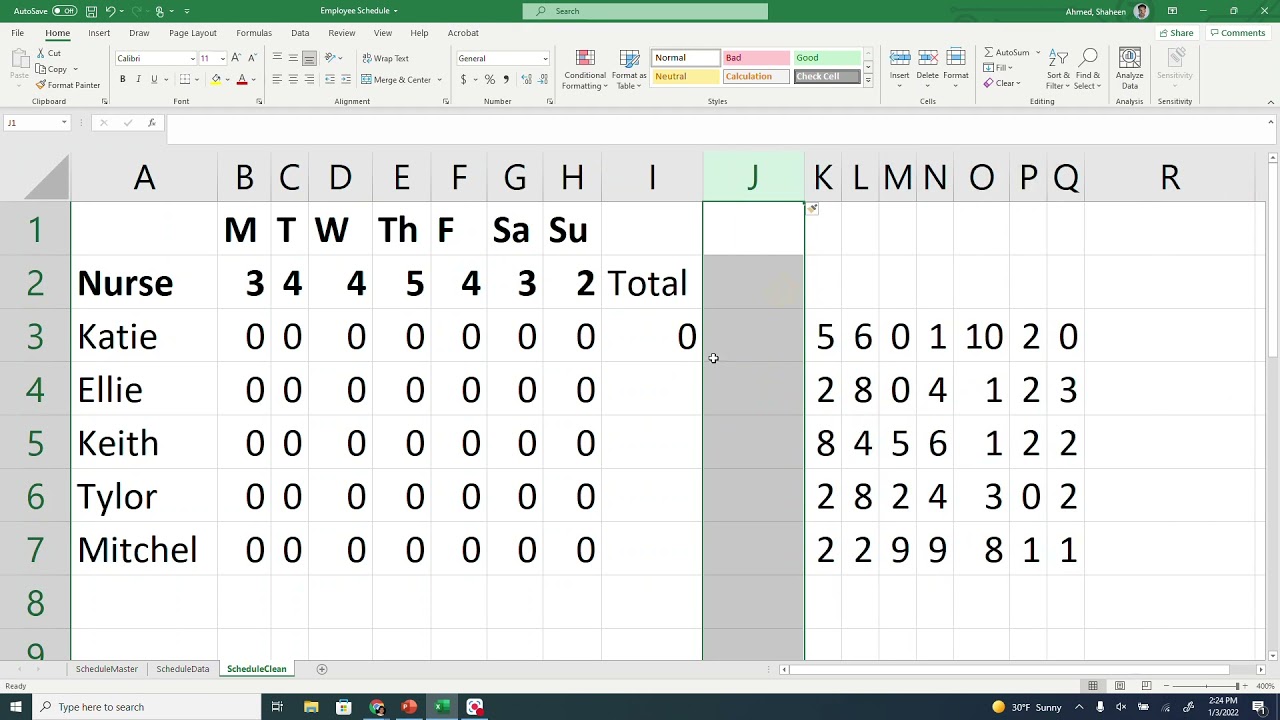
Task: Click the AutoSum button
Action: click(x=1006, y=53)
